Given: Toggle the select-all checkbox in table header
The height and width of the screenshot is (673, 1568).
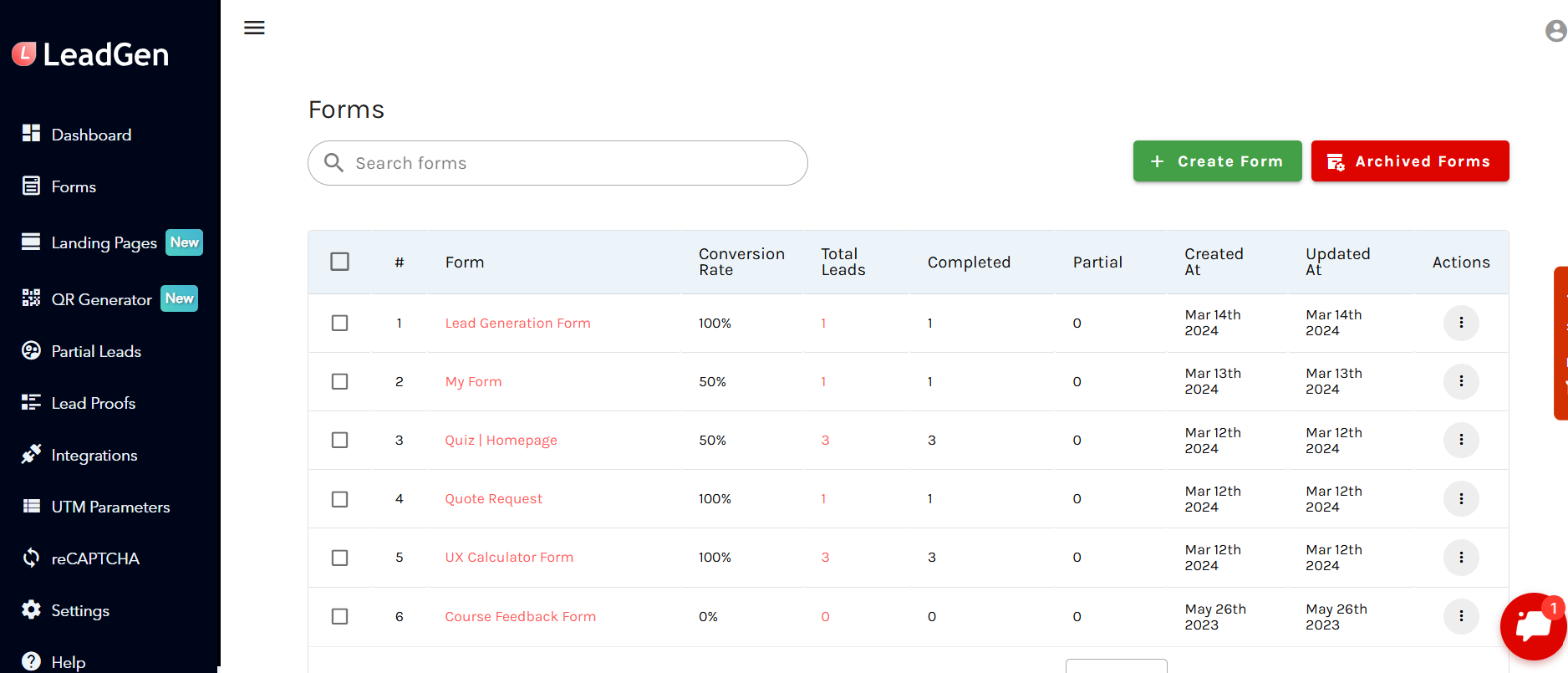Looking at the screenshot, I should pyautogui.click(x=339, y=262).
